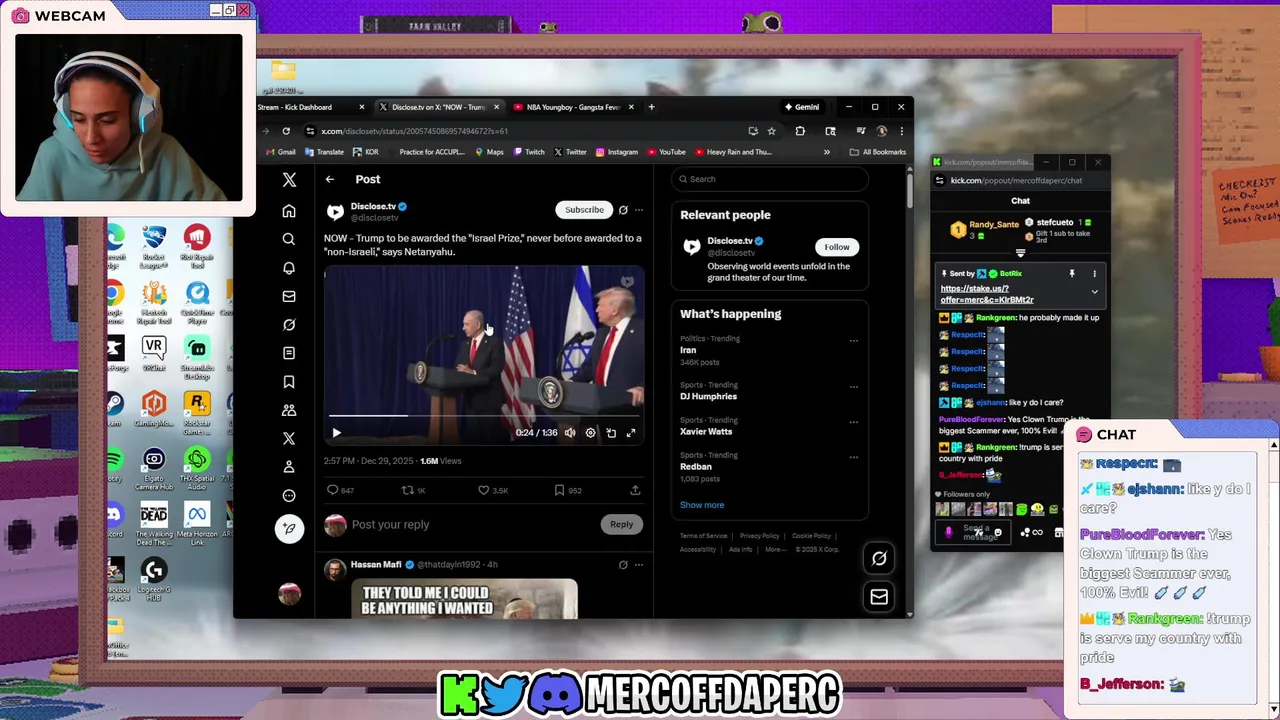The width and height of the screenshot is (1280, 720).
Task: Click Chrome extensions puzzle icon
Action: (800, 131)
